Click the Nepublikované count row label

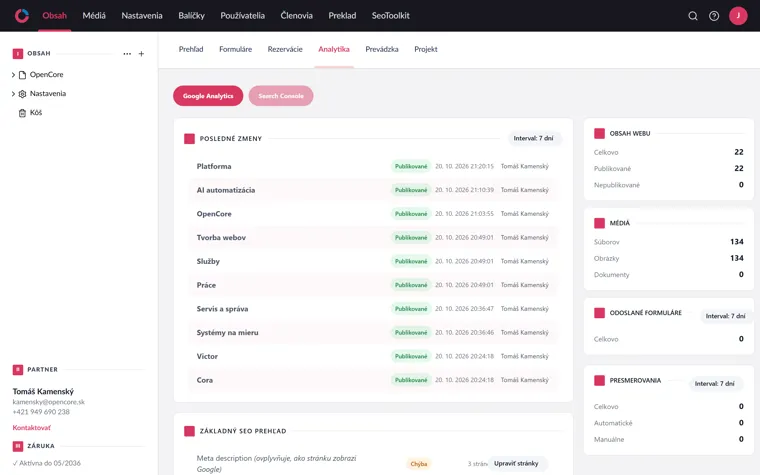(617, 185)
